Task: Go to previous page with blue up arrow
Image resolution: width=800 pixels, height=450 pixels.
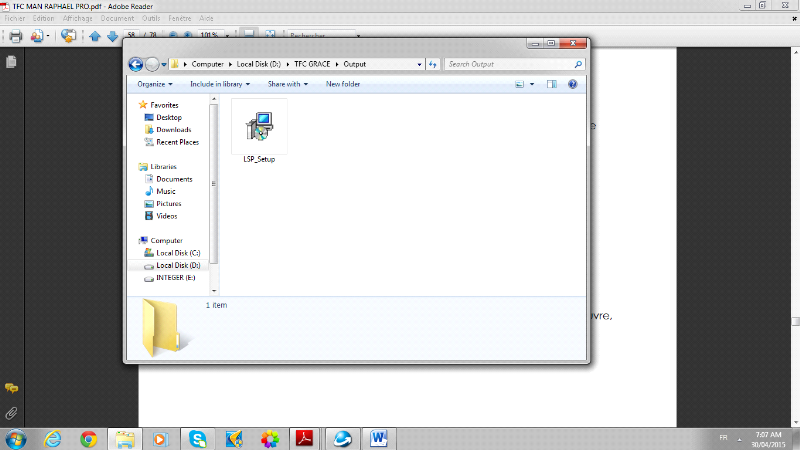Action: [95, 36]
